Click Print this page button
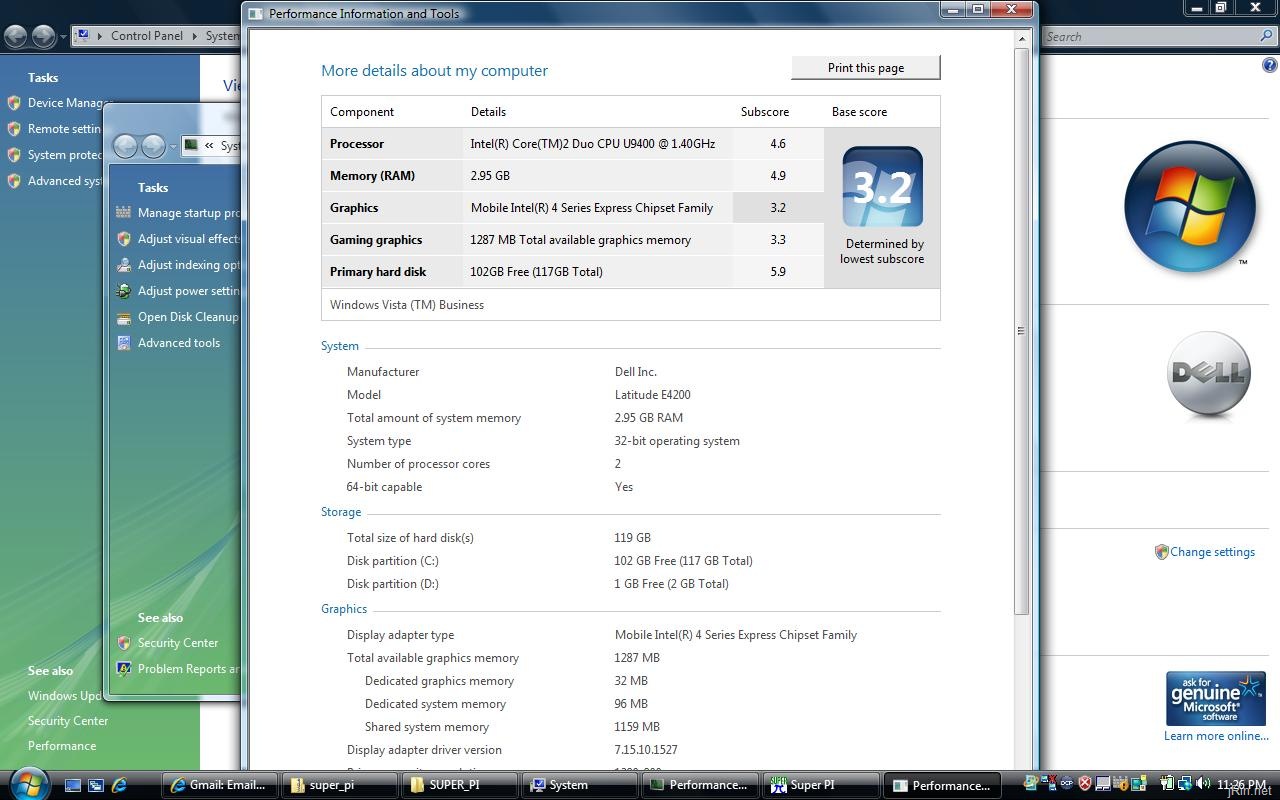 pyautogui.click(x=866, y=68)
